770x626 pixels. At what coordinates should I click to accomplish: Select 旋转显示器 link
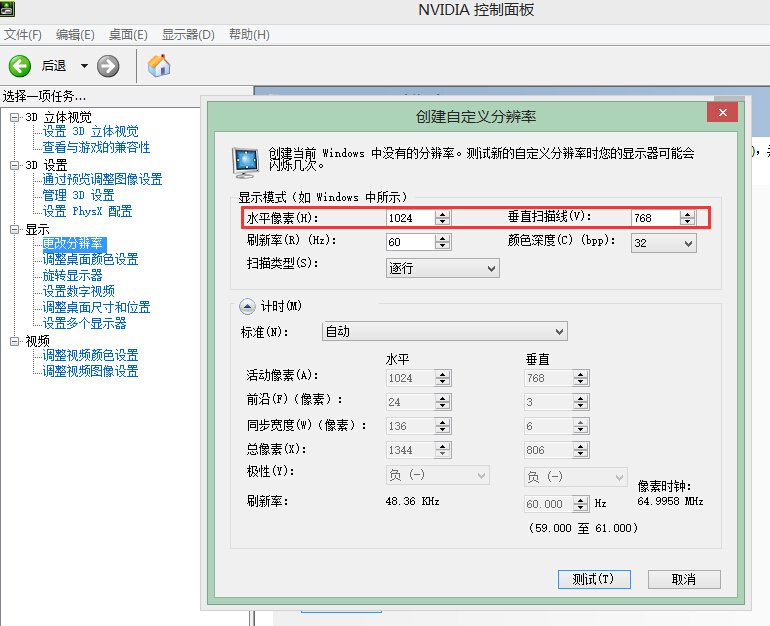point(72,275)
